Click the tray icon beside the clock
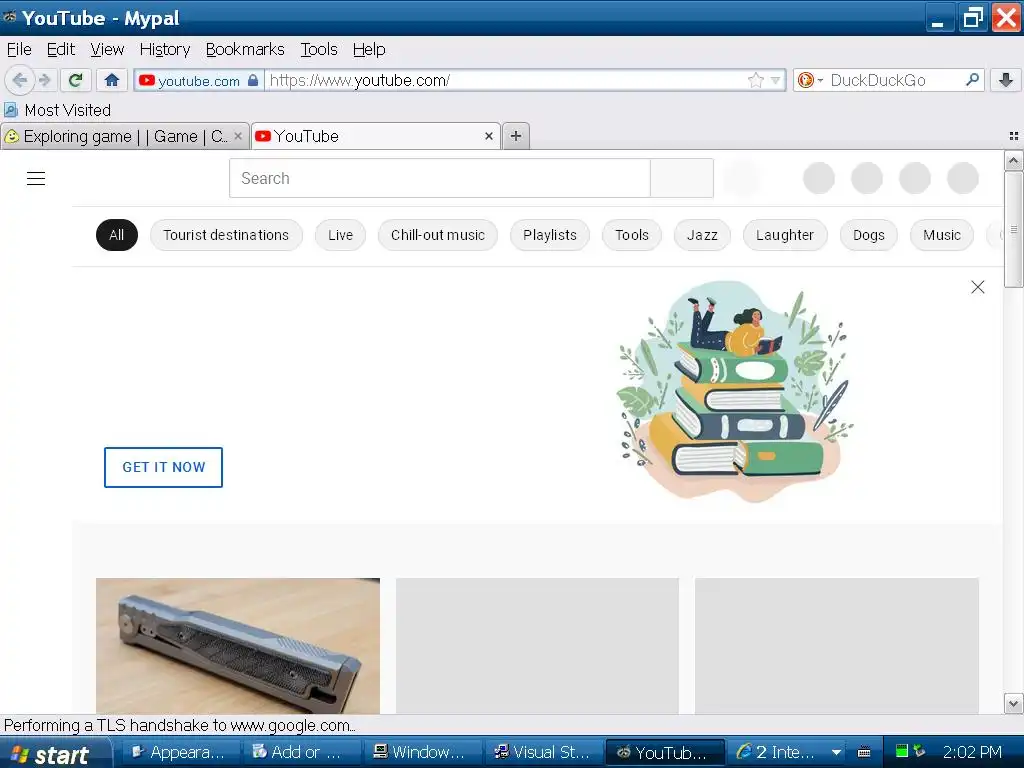1024x768 pixels. click(x=920, y=751)
